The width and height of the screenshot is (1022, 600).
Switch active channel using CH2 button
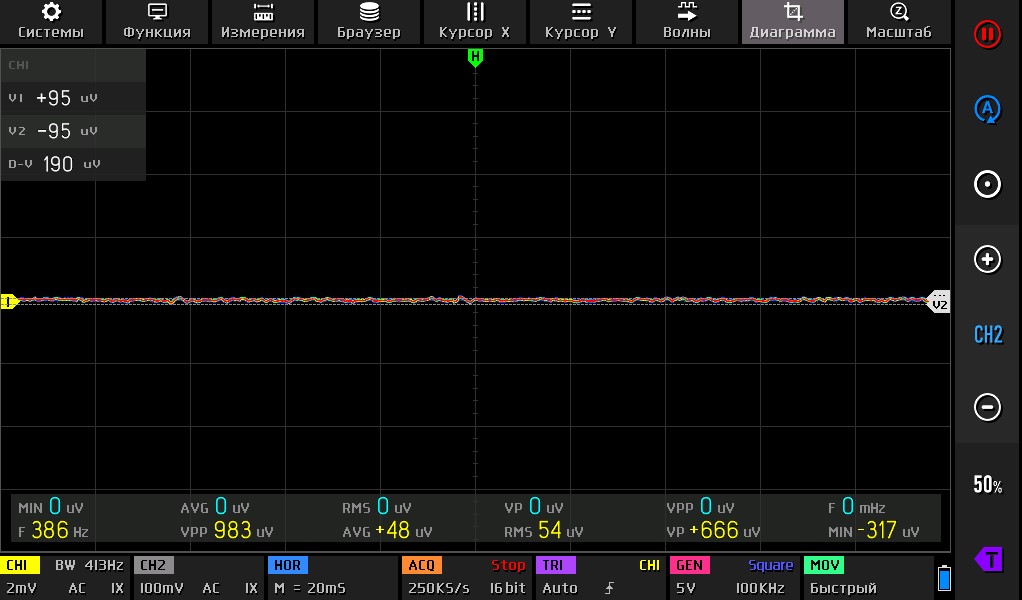click(987, 334)
